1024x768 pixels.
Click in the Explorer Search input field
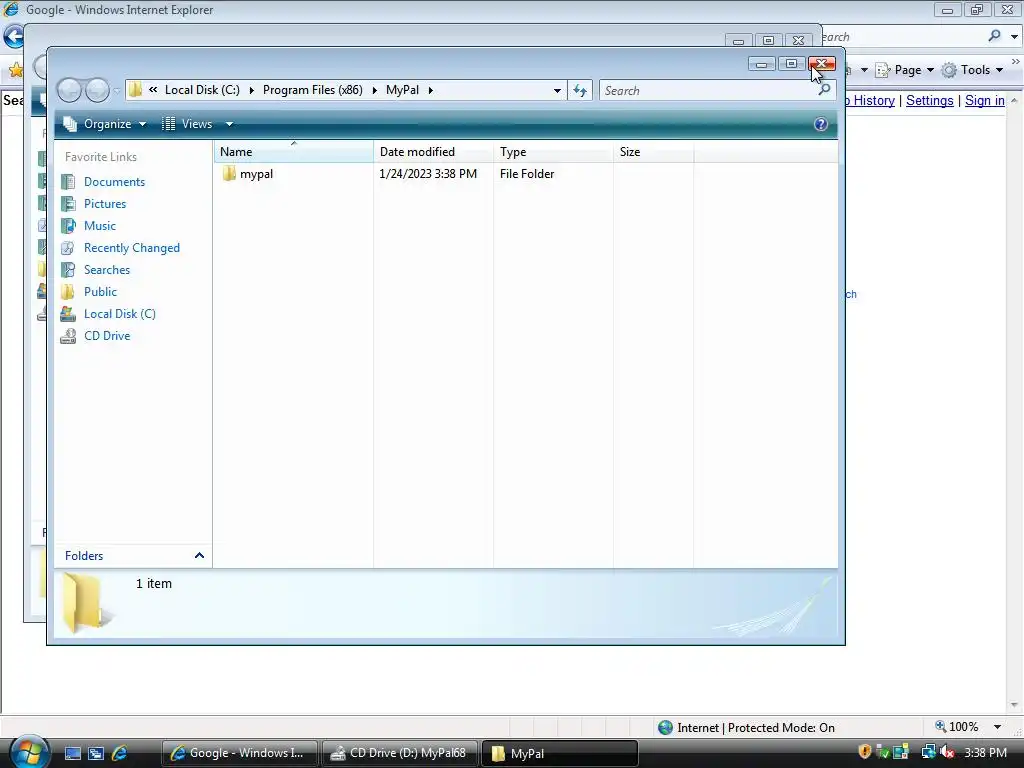[x=709, y=91]
